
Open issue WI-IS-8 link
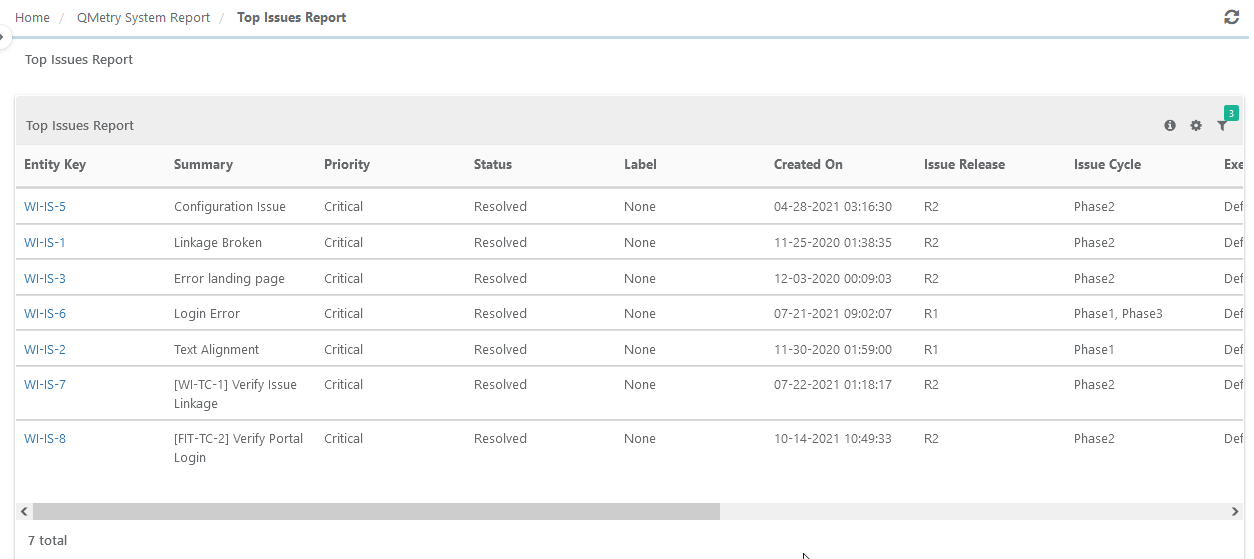pyautogui.click(x=45, y=439)
